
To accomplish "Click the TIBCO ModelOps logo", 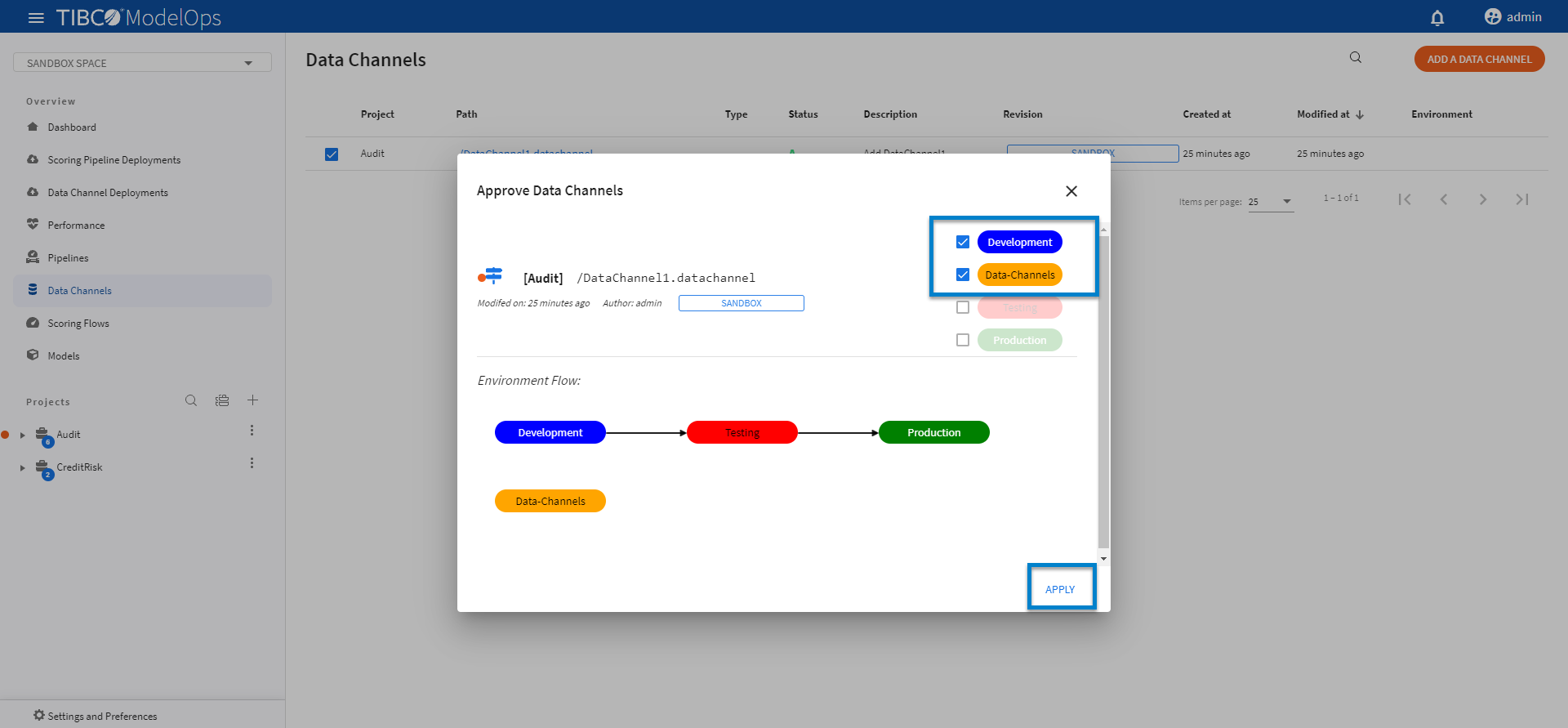I will [138, 17].
